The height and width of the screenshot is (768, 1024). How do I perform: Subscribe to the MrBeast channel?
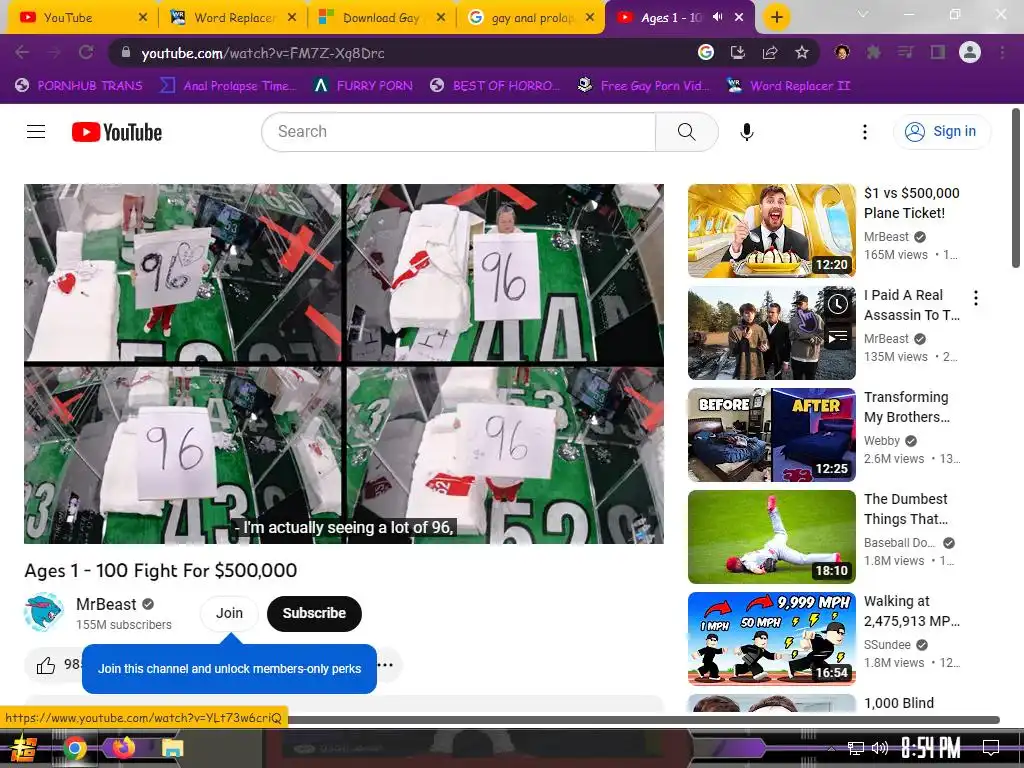point(314,613)
